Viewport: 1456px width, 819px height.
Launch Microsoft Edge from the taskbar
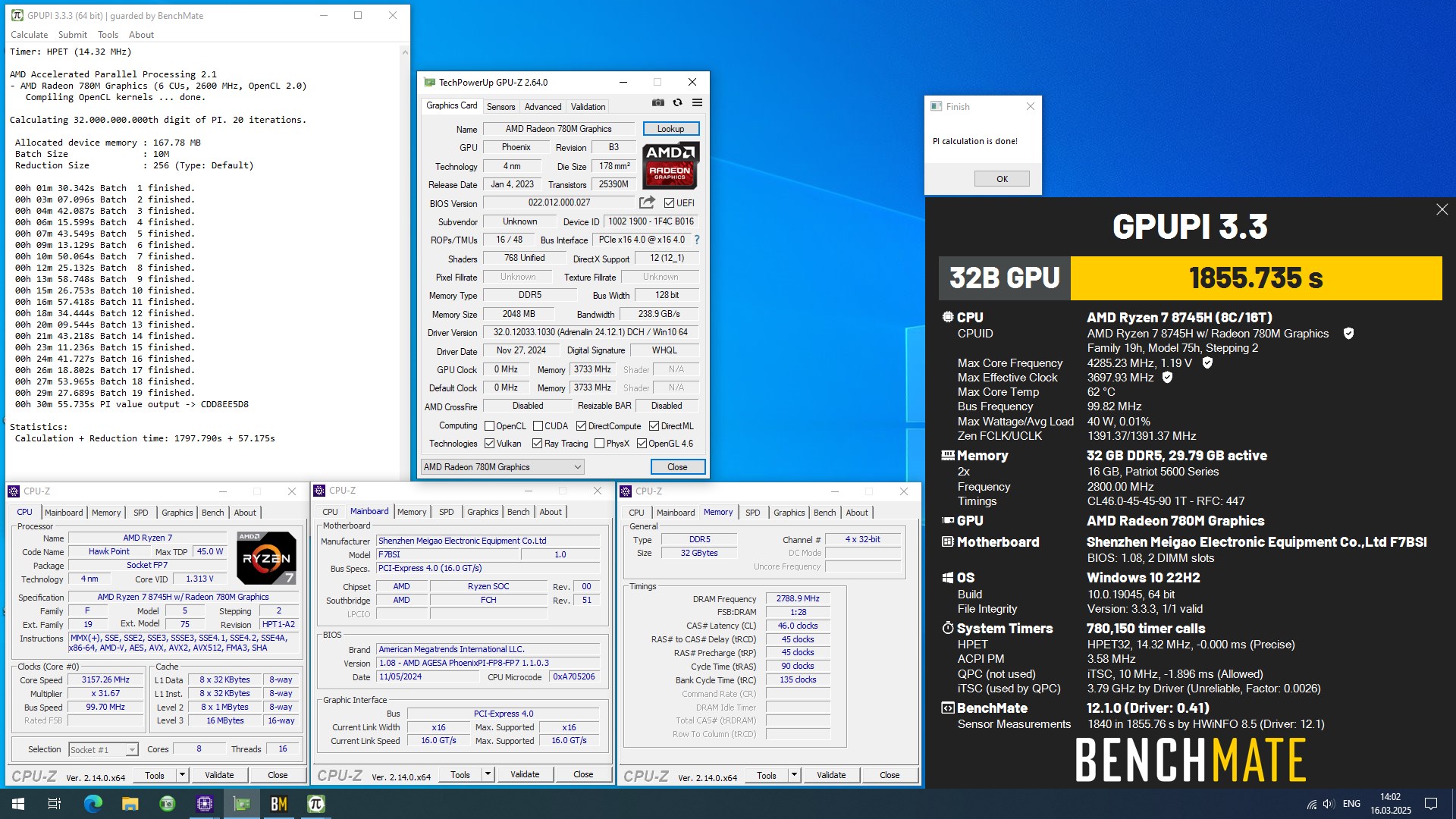93,804
